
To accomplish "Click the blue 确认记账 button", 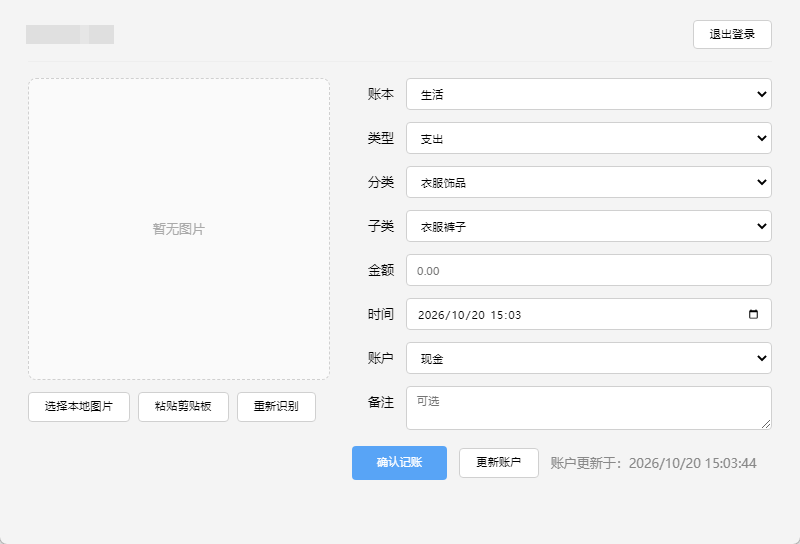I will click(399, 463).
